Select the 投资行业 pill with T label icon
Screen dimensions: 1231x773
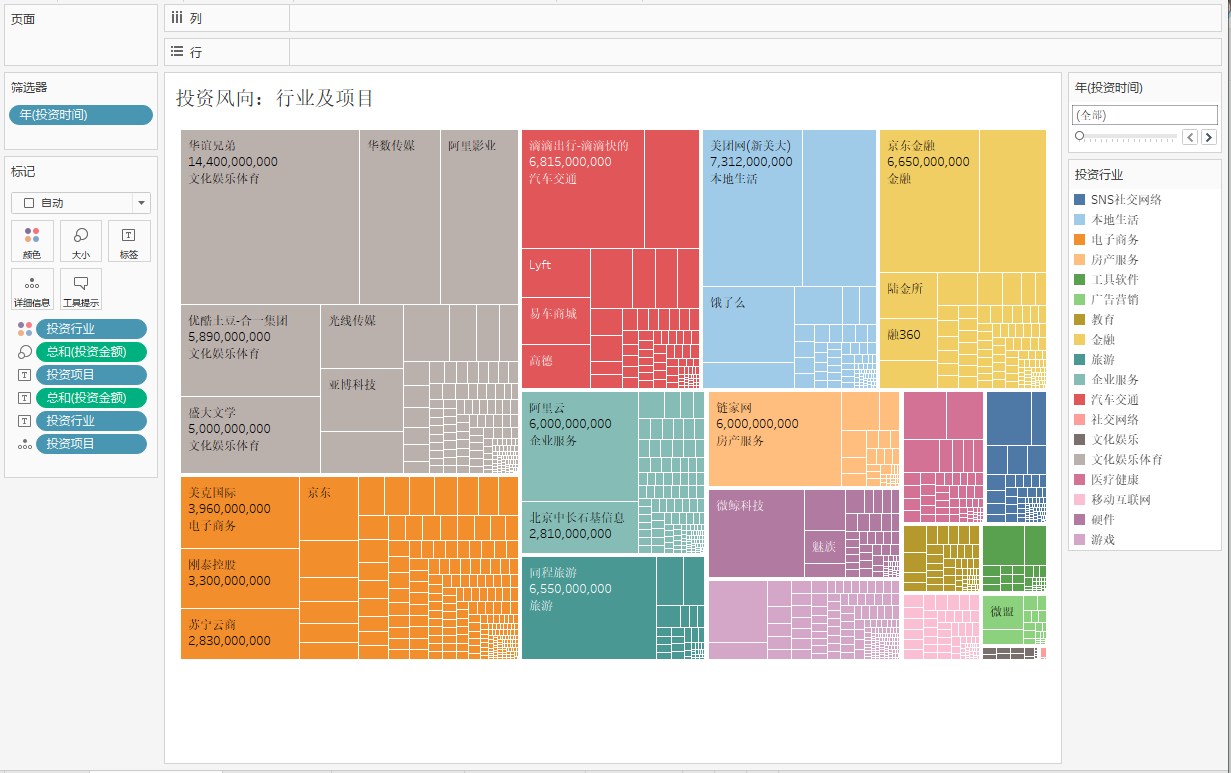[x=91, y=421]
